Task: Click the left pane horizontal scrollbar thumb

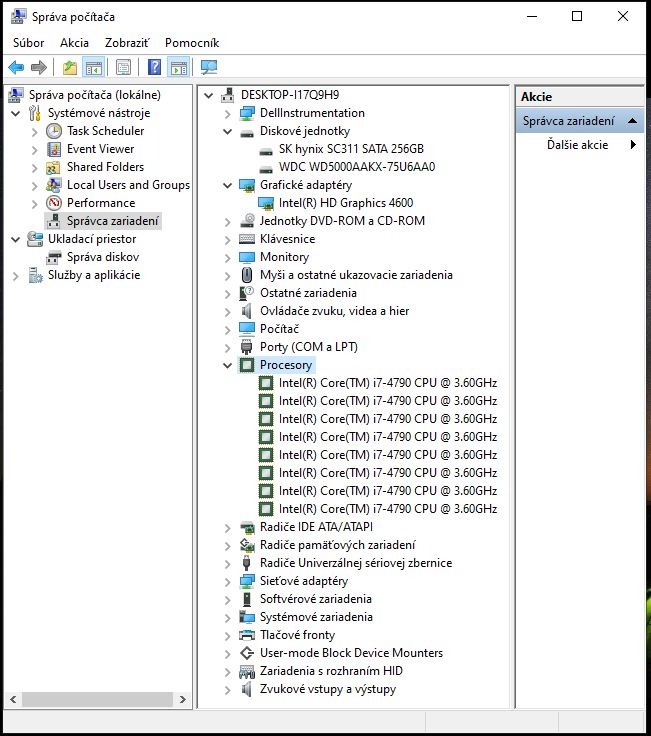Action: pos(97,699)
